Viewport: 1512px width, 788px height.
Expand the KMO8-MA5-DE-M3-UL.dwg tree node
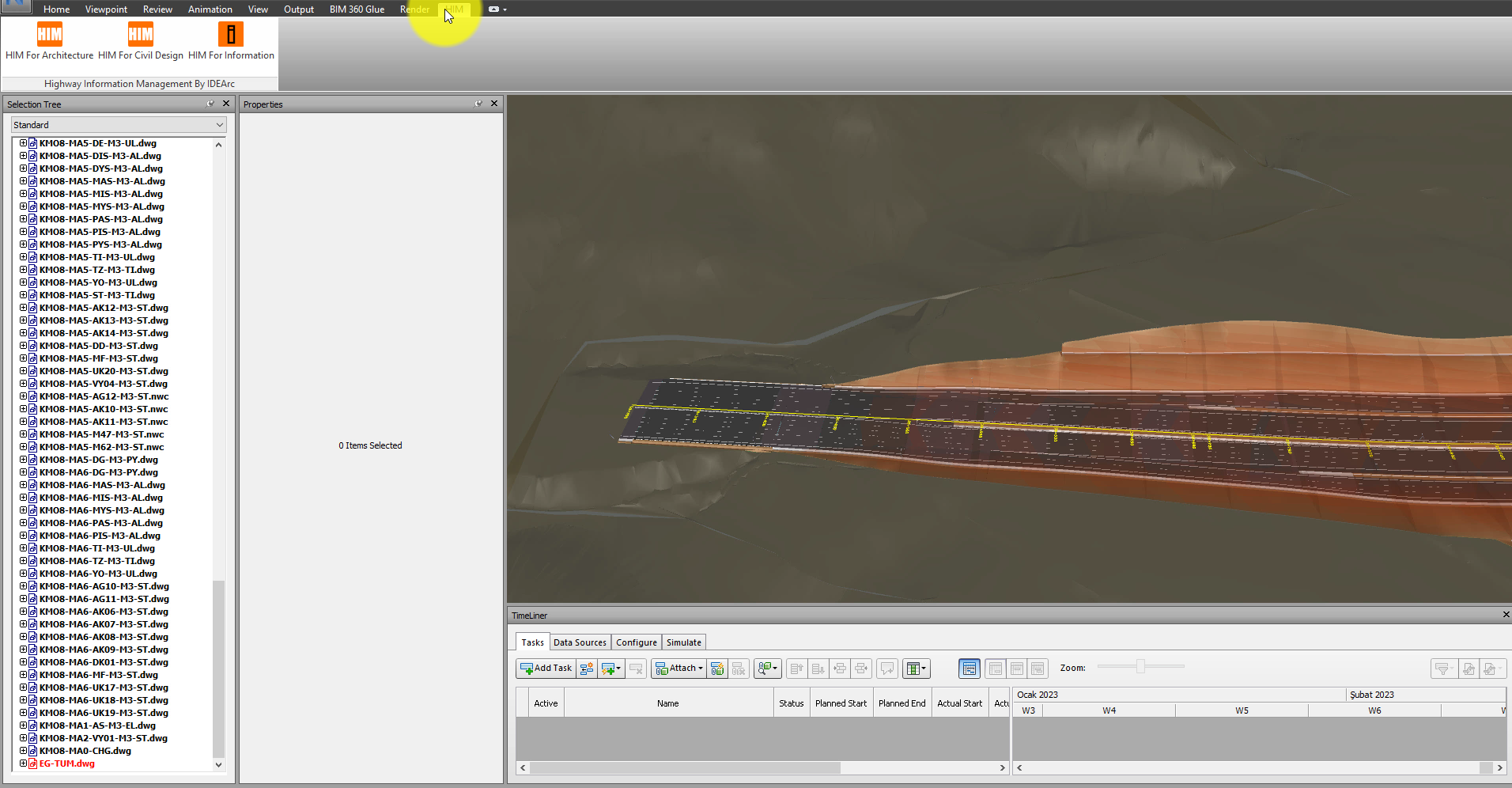(x=22, y=143)
